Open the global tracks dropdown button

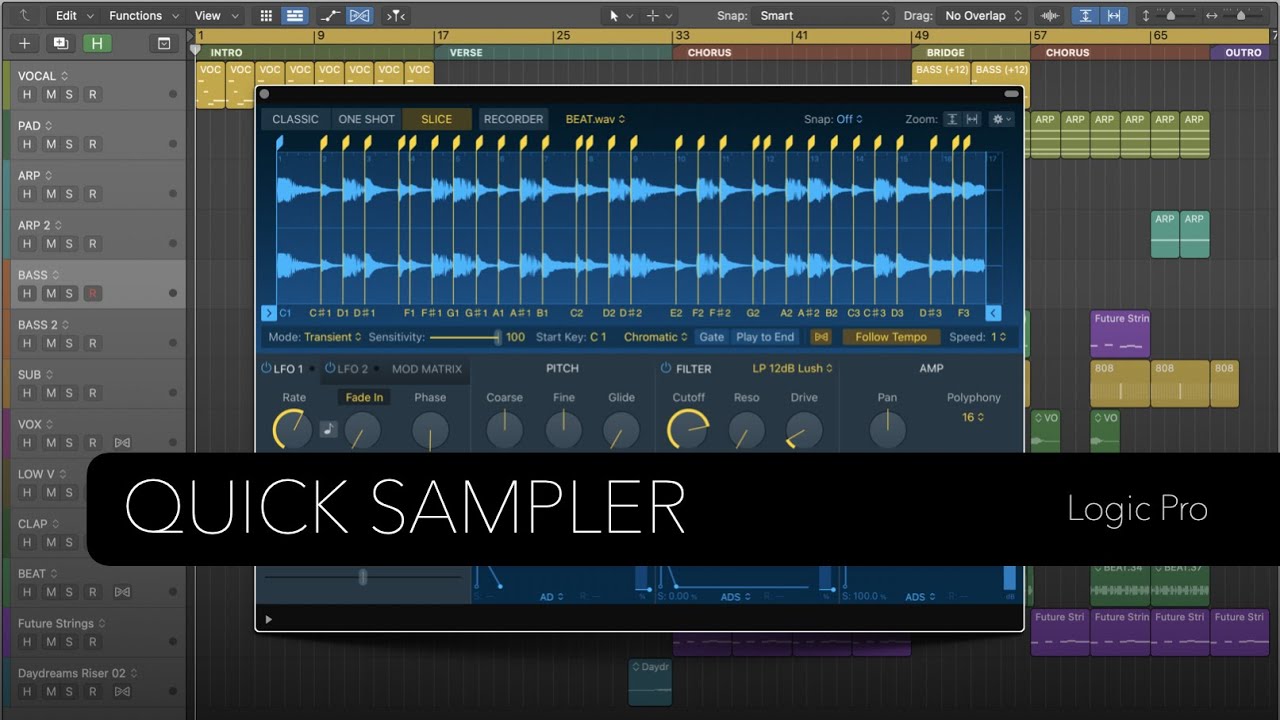click(164, 43)
